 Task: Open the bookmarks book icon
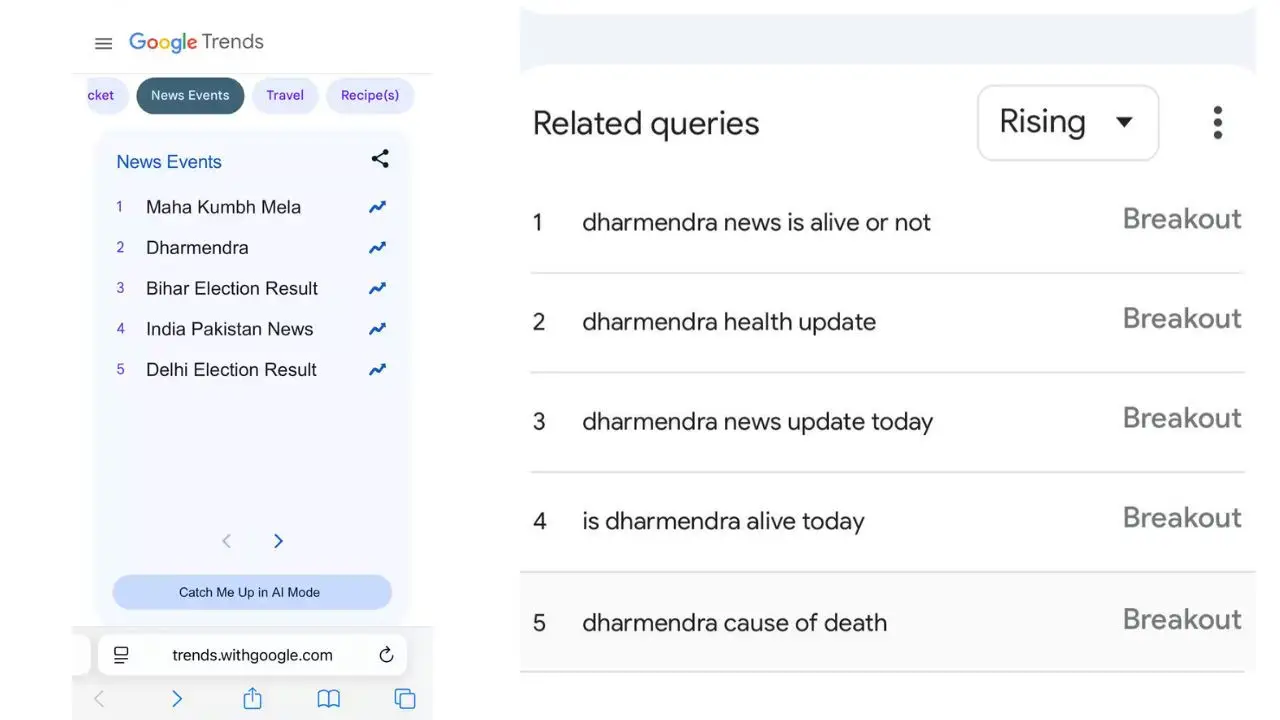pos(328,699)
